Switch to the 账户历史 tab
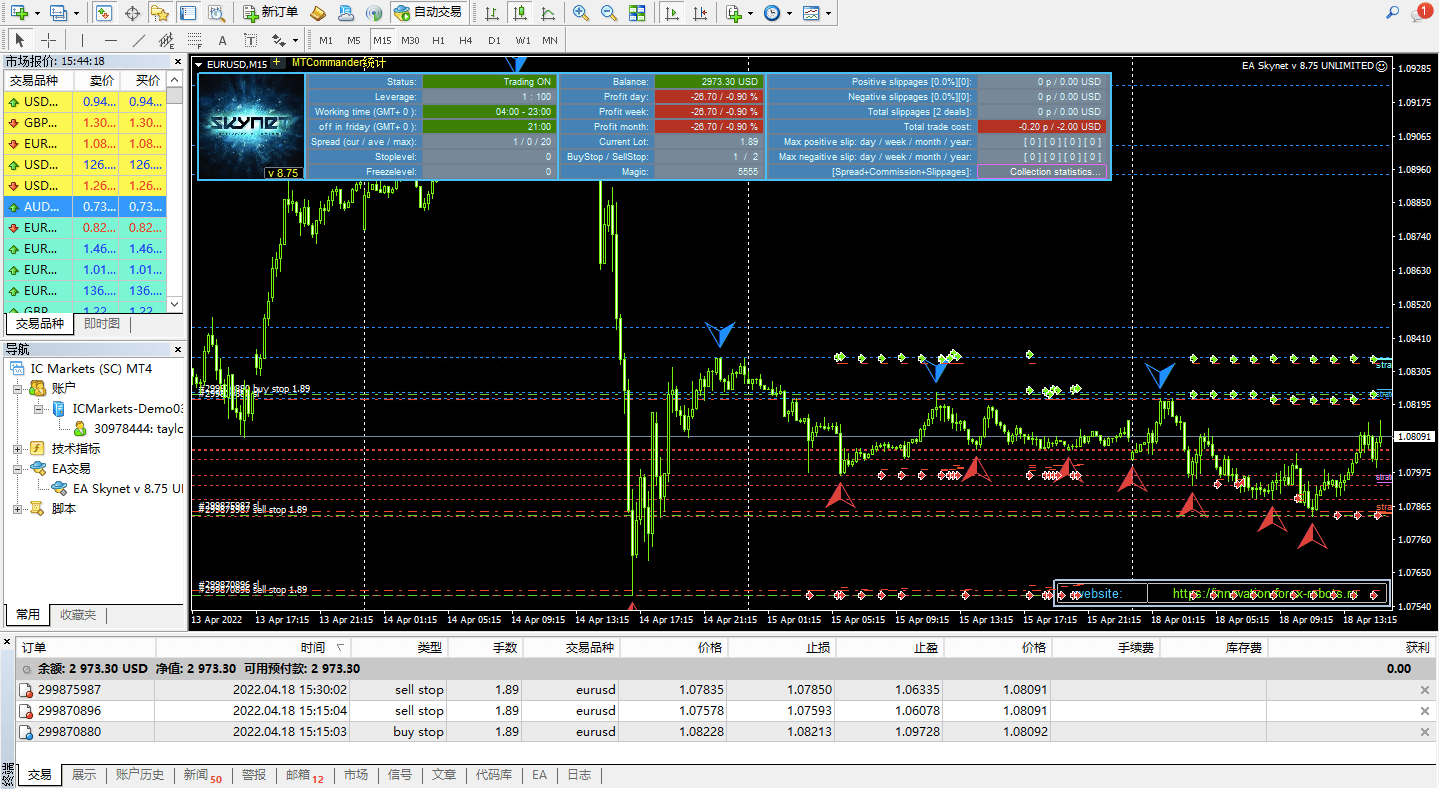 [139, 775]
